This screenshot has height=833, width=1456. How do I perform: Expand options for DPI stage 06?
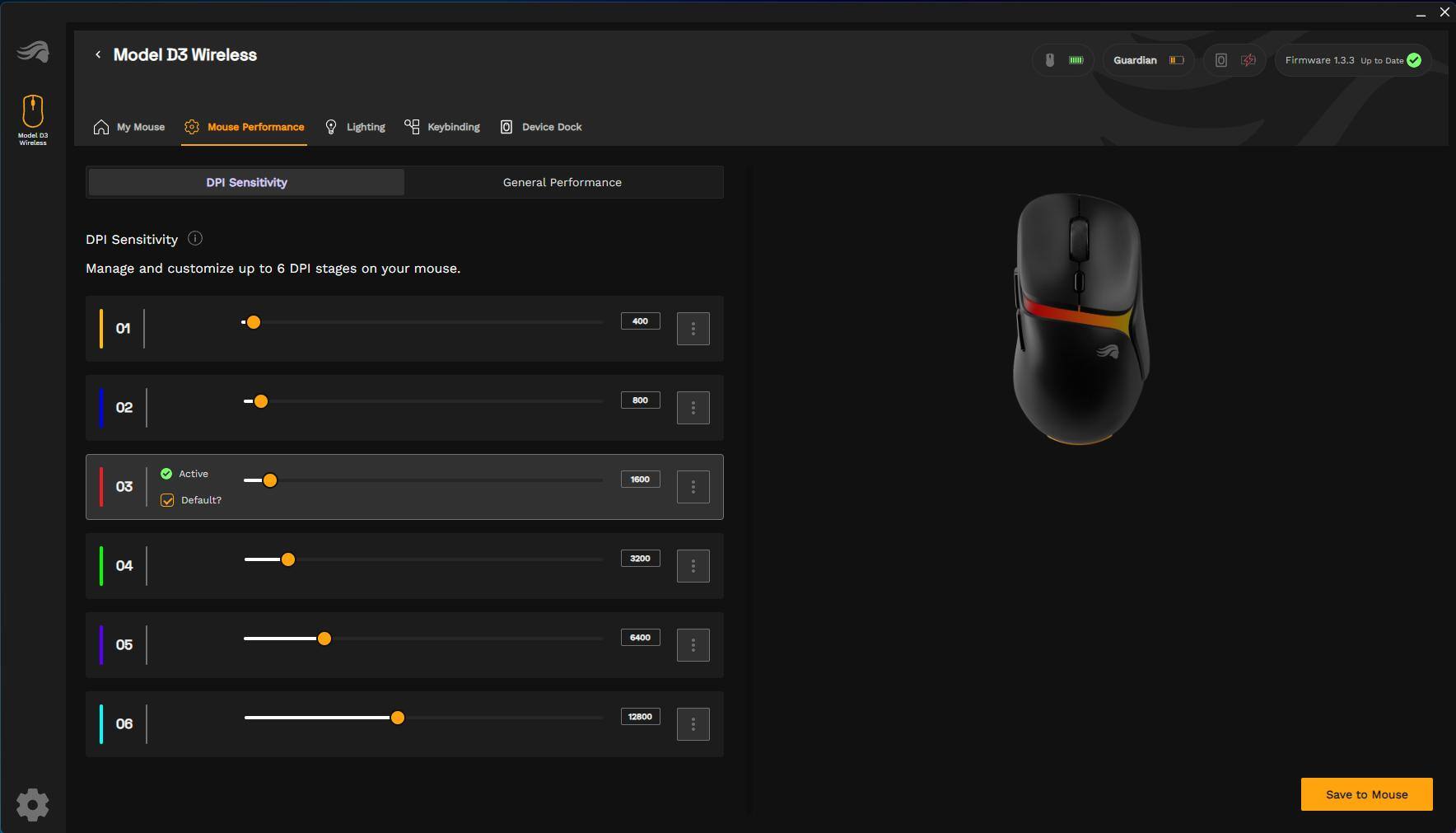pos(693,724)
